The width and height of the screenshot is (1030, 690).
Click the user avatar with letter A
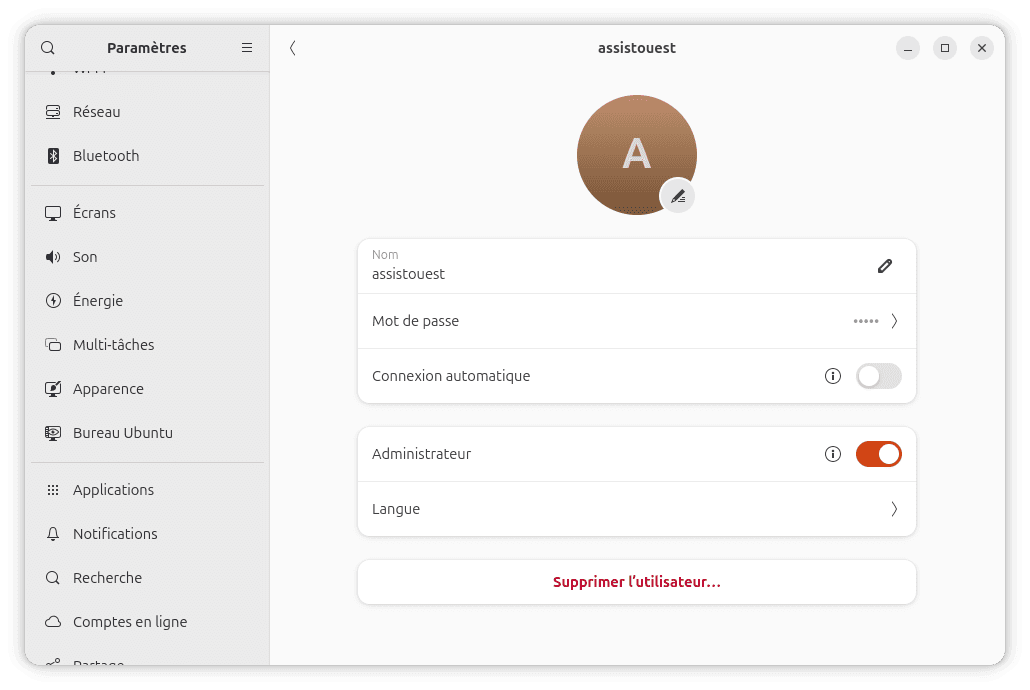(x=637, y=155)
